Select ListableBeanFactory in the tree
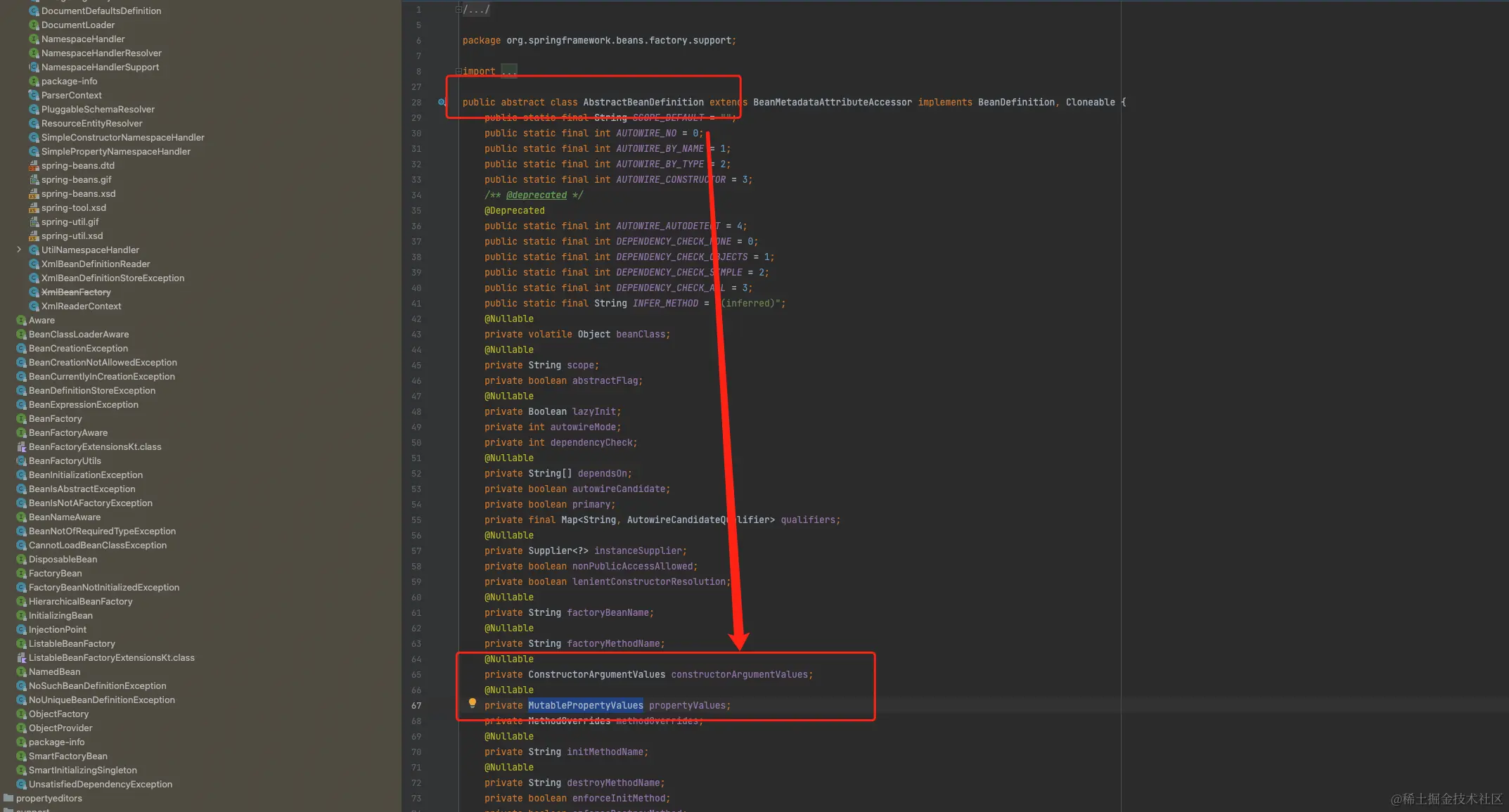The image size is (1509, 812). tap(72, 644)
